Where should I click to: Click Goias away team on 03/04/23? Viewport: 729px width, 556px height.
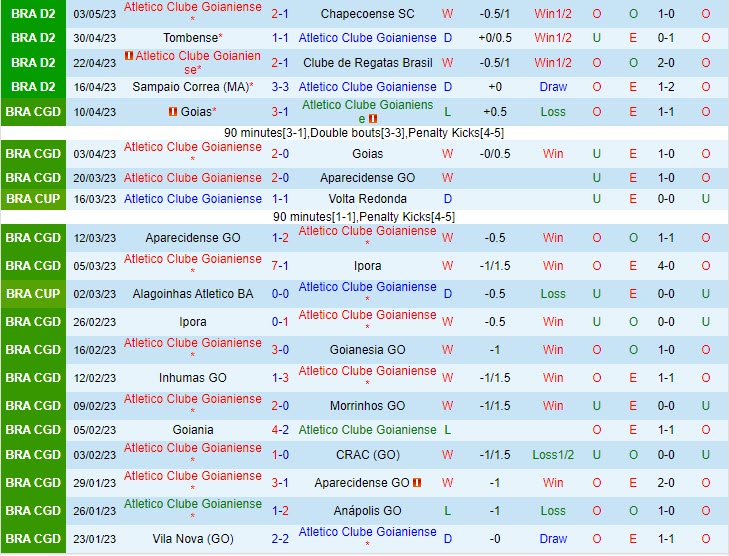tap(367, 154)
